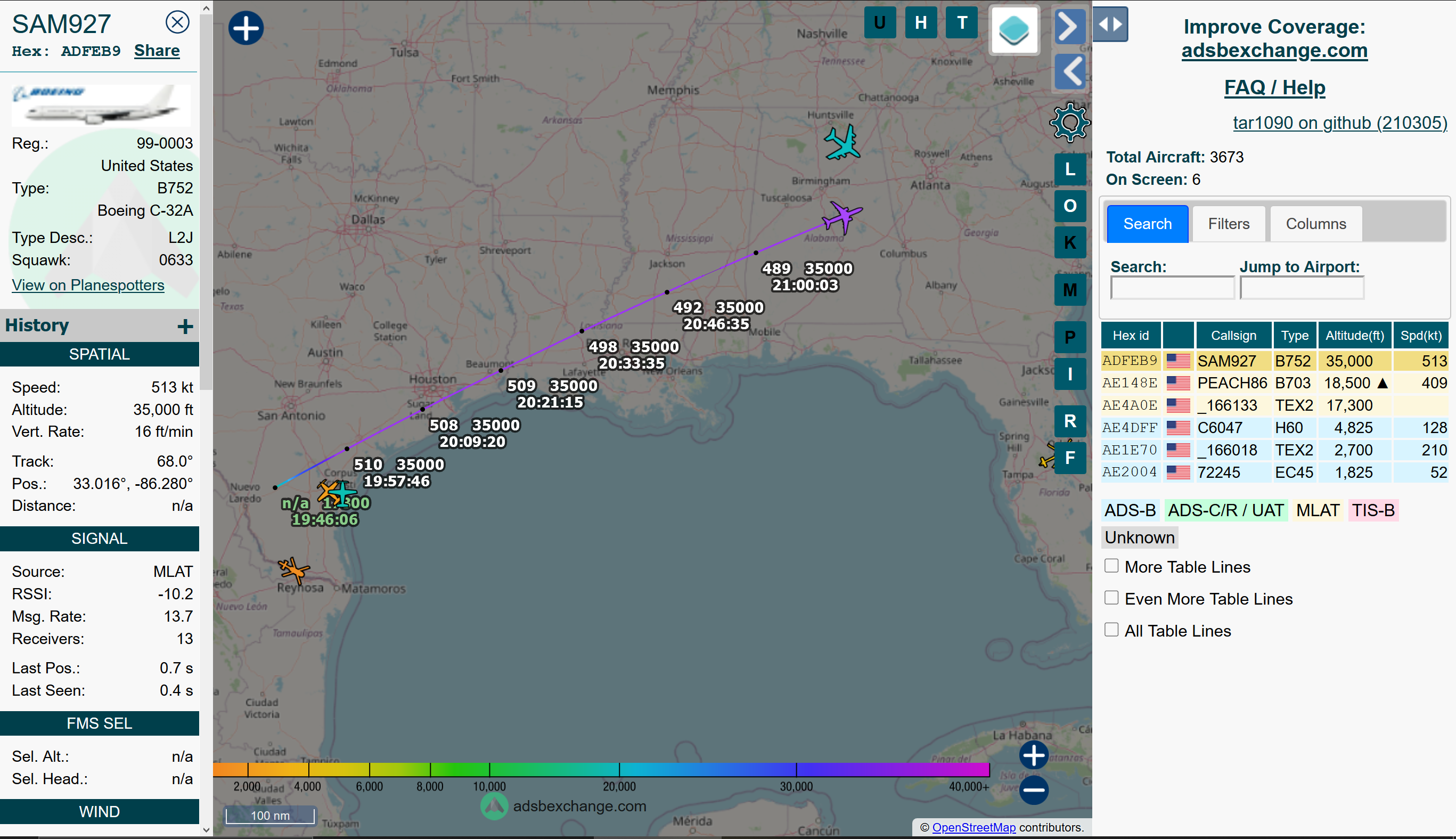The width and height of the screenshot is (1456, 839).
Task: Sort table by Altitude(ft) column
Action: [x=1354, y=336]
